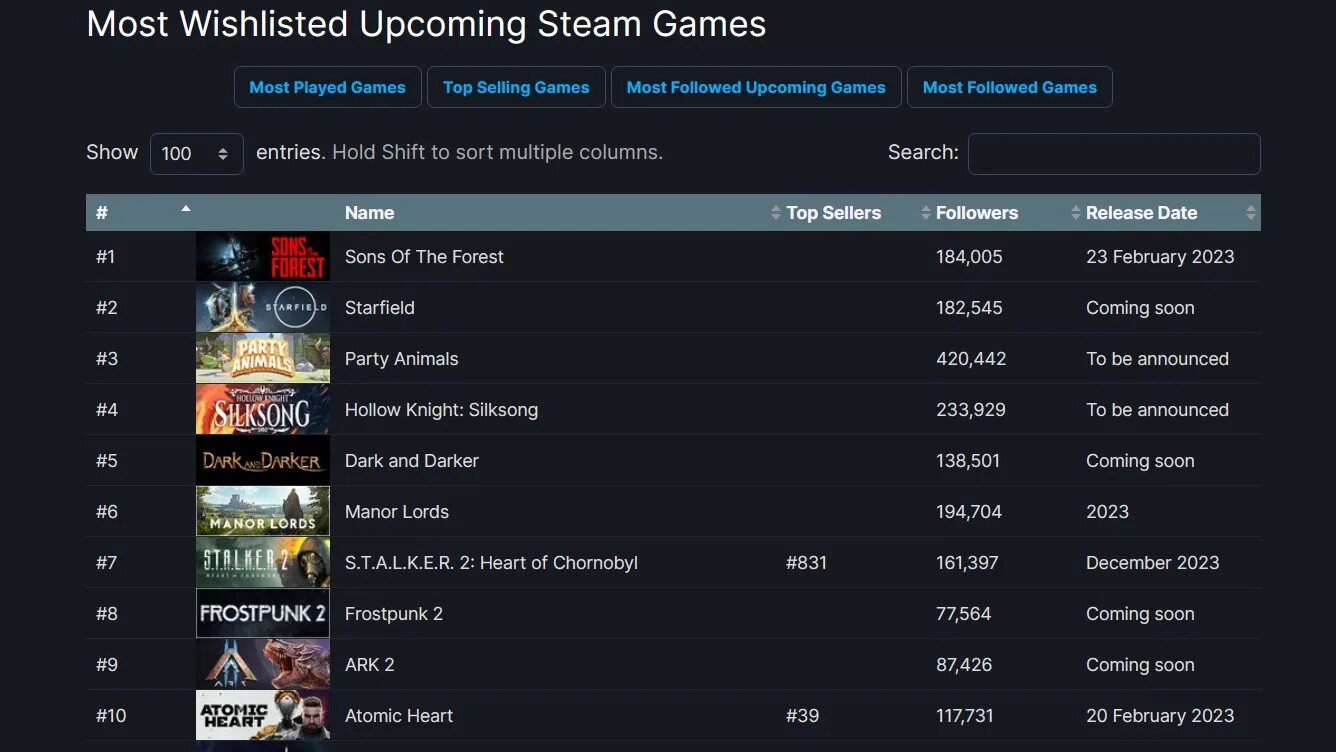1336x752 pixels.
Task: Select release date 20 February 2023
Action: (1160, 716)
